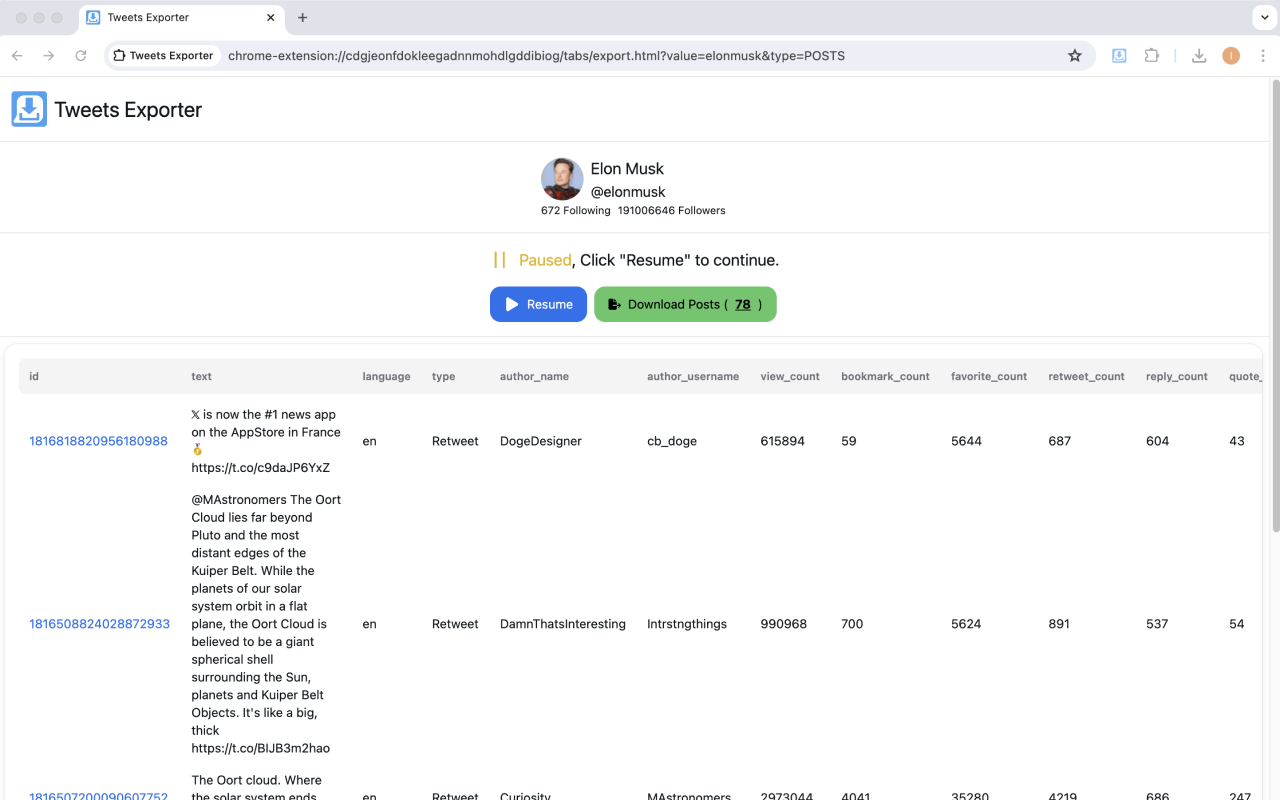Open the Chrome three-dot menu
The height and width of the screenshot is (800, 1280).
[1263, 56]
